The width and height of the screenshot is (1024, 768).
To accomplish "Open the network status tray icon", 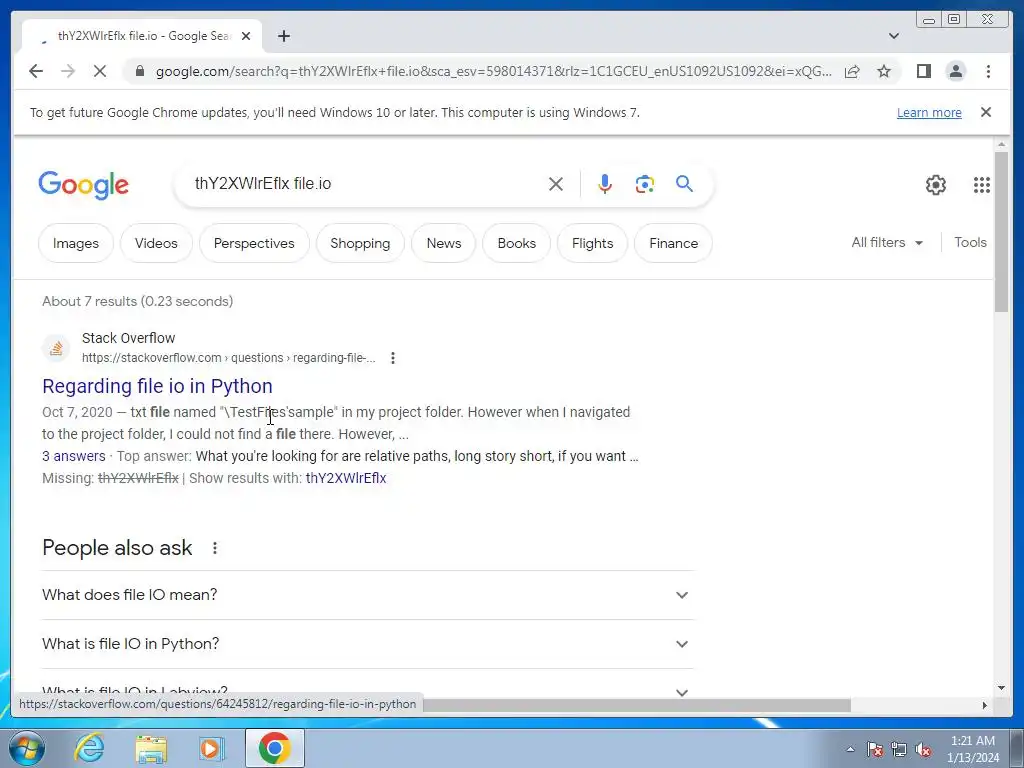I will click(x=899, y=749).
